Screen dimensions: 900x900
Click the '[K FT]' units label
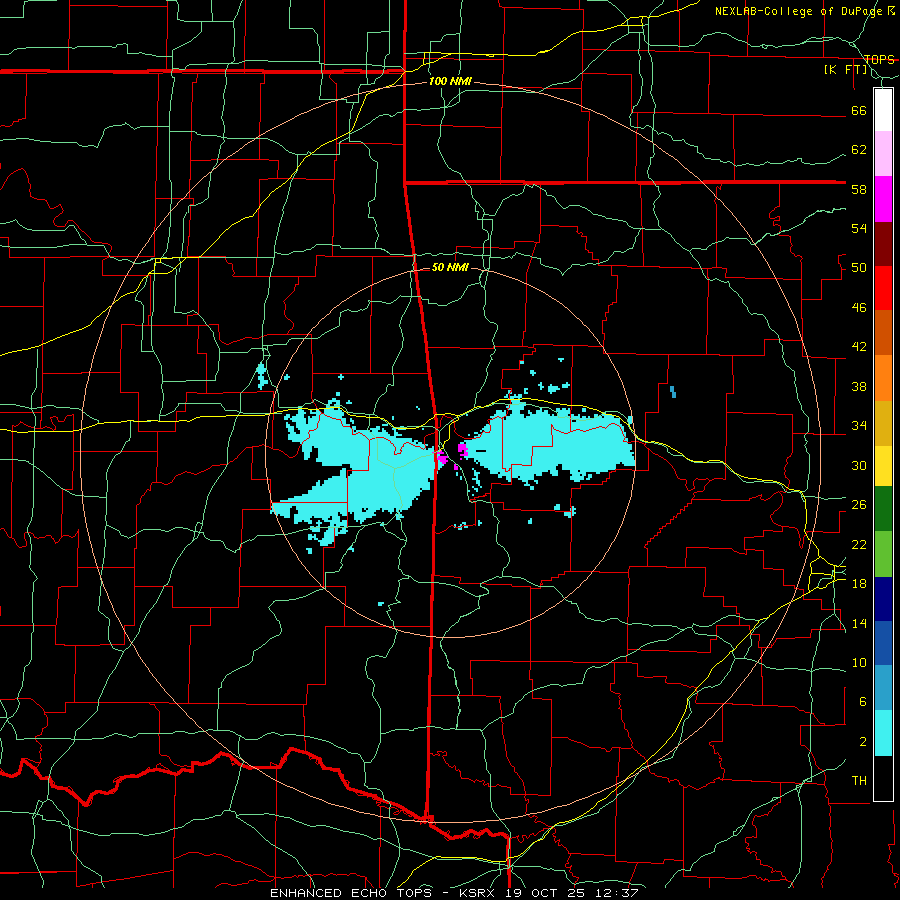pos(845,69)
